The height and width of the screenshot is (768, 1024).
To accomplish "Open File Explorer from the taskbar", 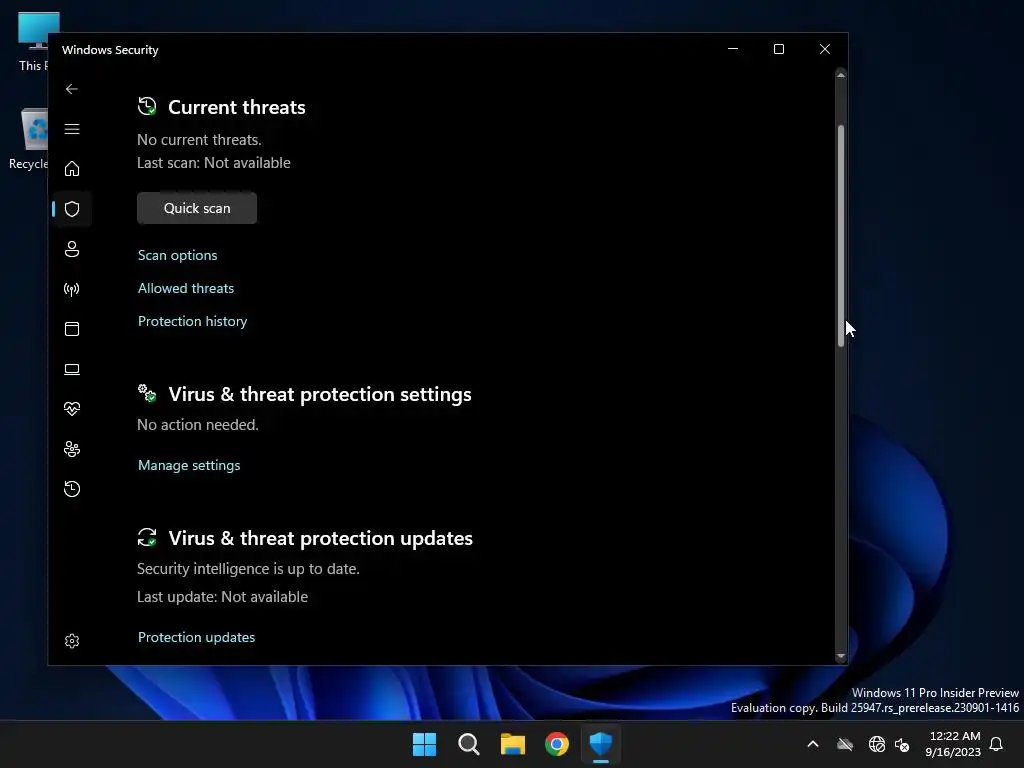I will 513,744.
